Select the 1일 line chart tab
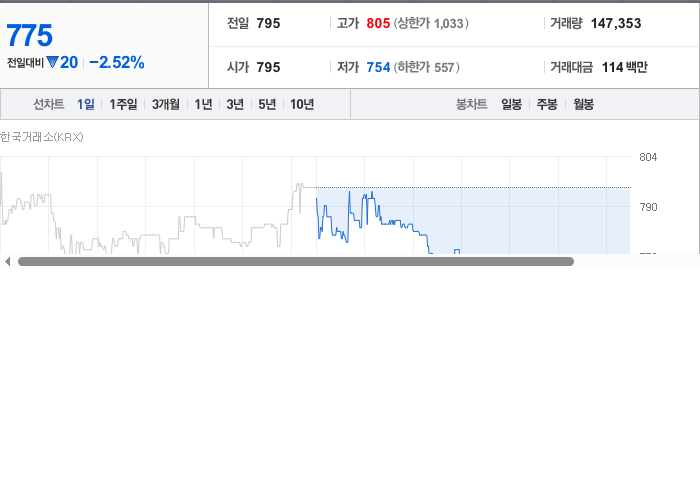This screenshot has height=490, width=700. tap(86, 104)
